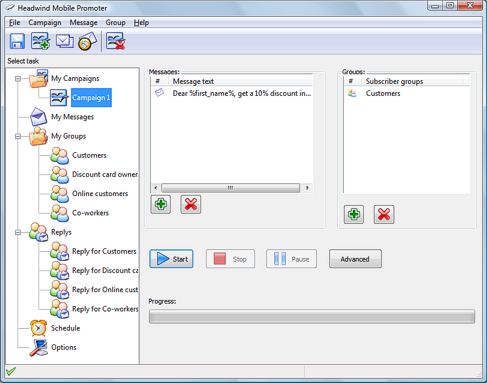487x383 pixels.
Task: Click the Pause button
Action: tap(291, 259)
